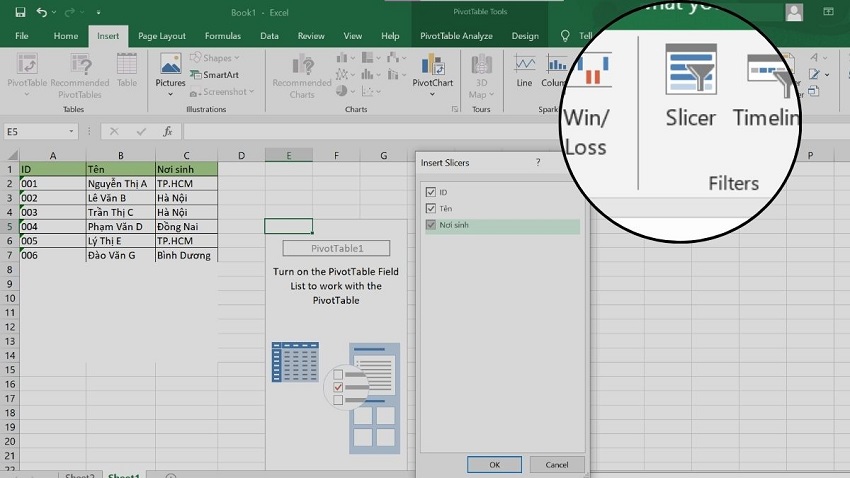Click the Undo arrow icon

42,13
